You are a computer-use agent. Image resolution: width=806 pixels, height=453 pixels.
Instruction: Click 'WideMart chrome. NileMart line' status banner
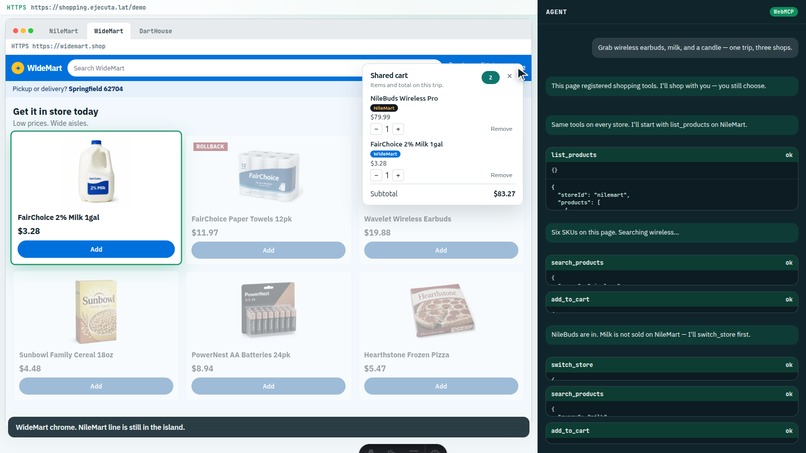point(268,427)
